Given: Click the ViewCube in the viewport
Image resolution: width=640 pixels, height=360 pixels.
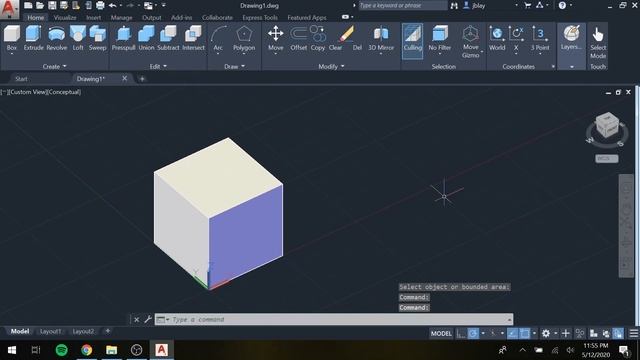Looking at the screenshot, I should click(x=607, y=126).
